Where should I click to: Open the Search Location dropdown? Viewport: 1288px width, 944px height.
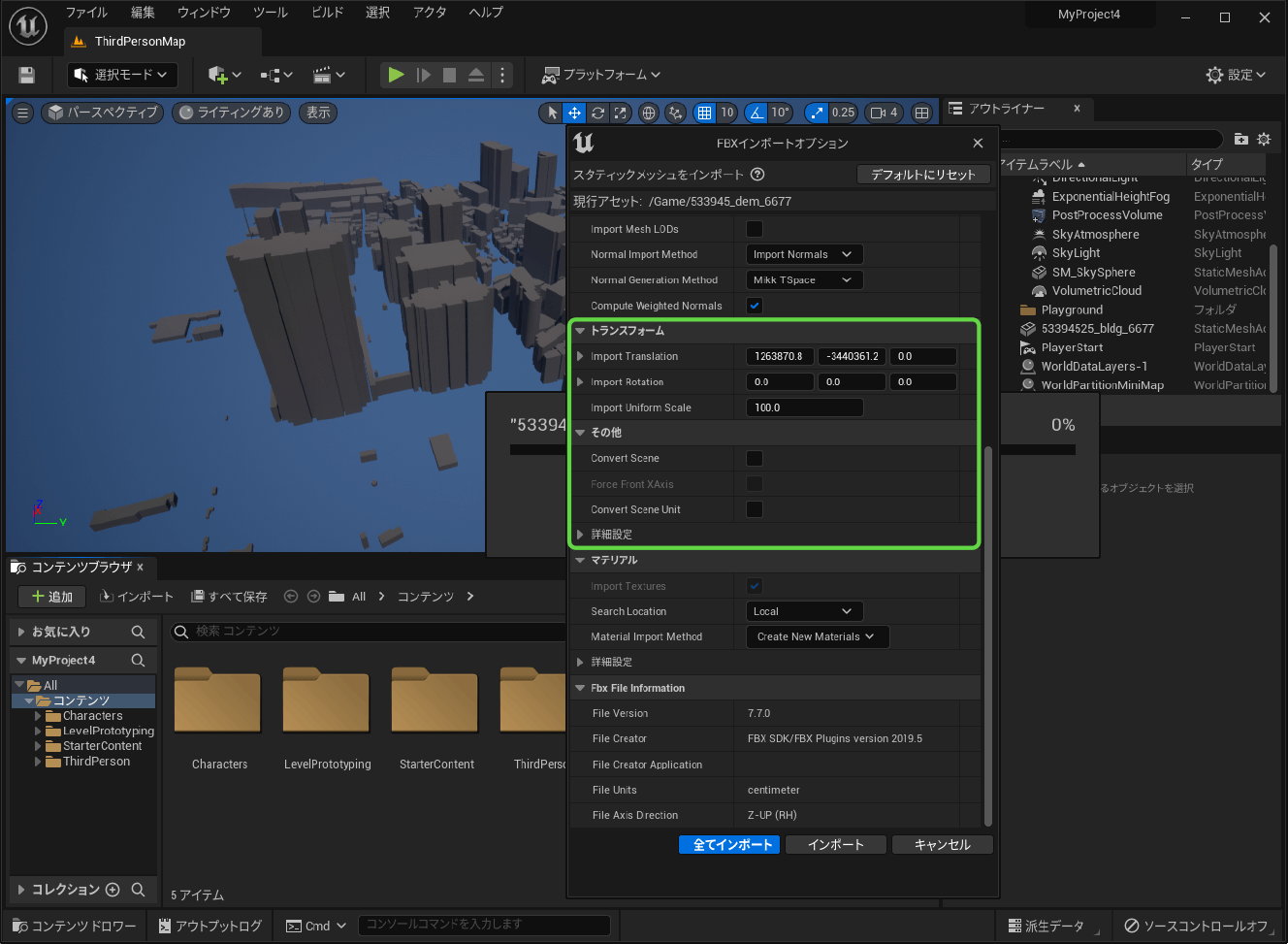pos(804,611)
